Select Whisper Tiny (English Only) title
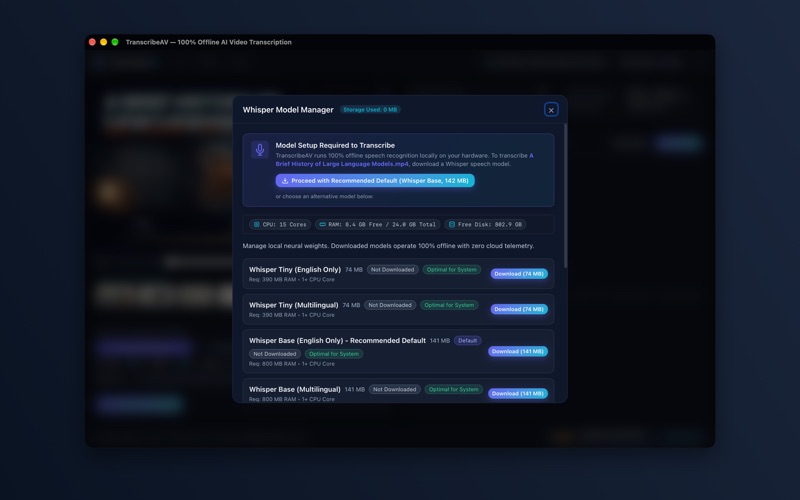This screenshot has width=800, height=500. pos(295,269)
